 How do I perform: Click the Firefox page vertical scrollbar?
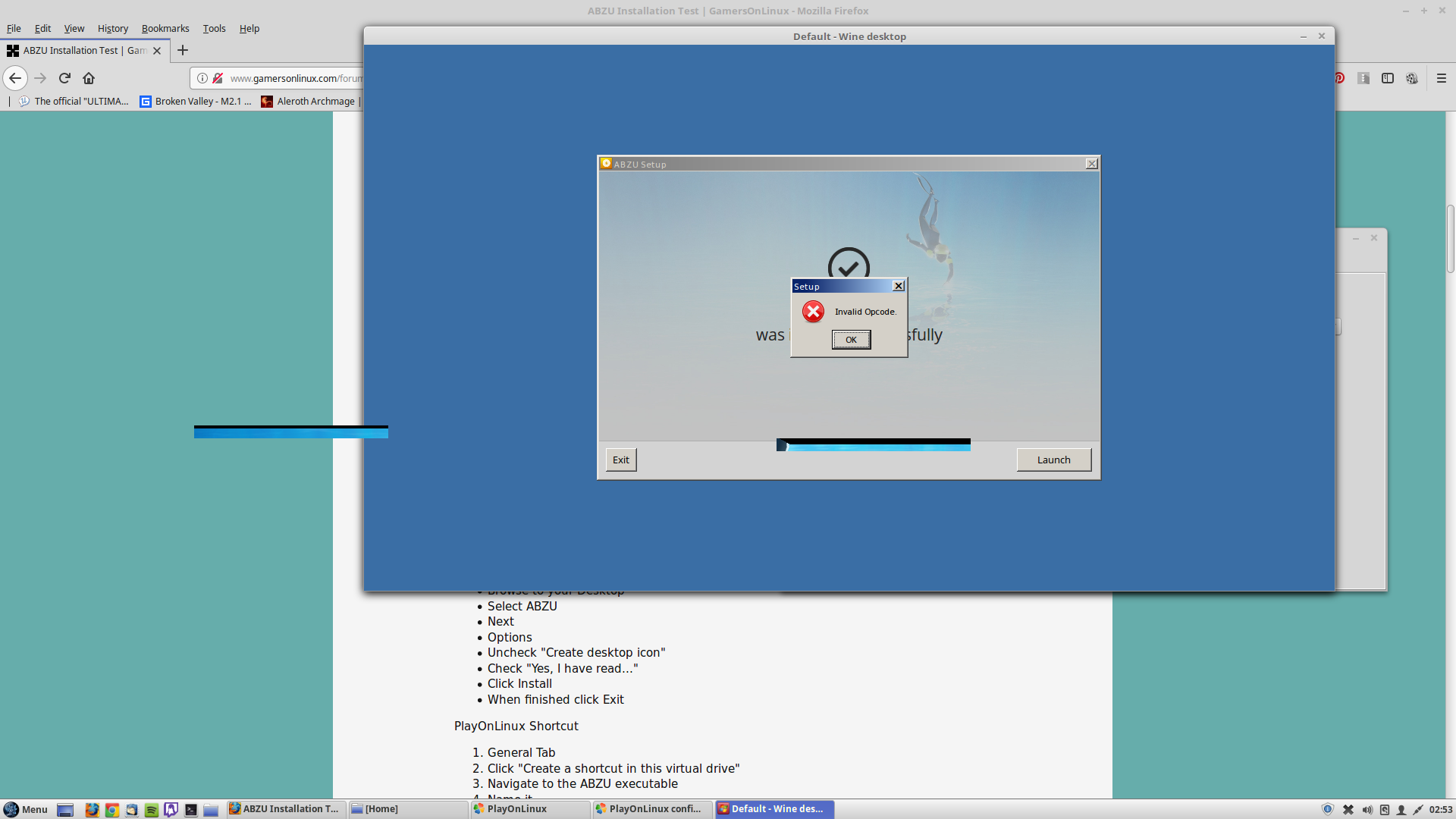tap(1450, 239)
